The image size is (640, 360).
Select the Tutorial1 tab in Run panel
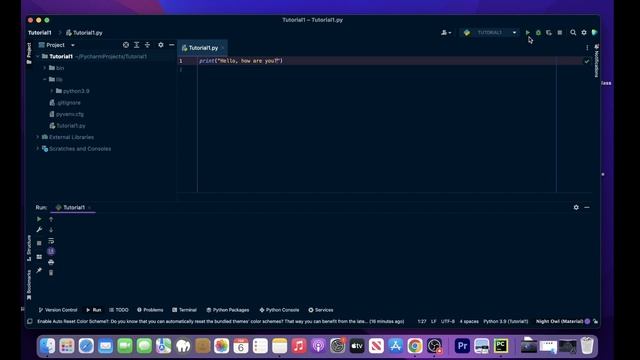(73, 207)
